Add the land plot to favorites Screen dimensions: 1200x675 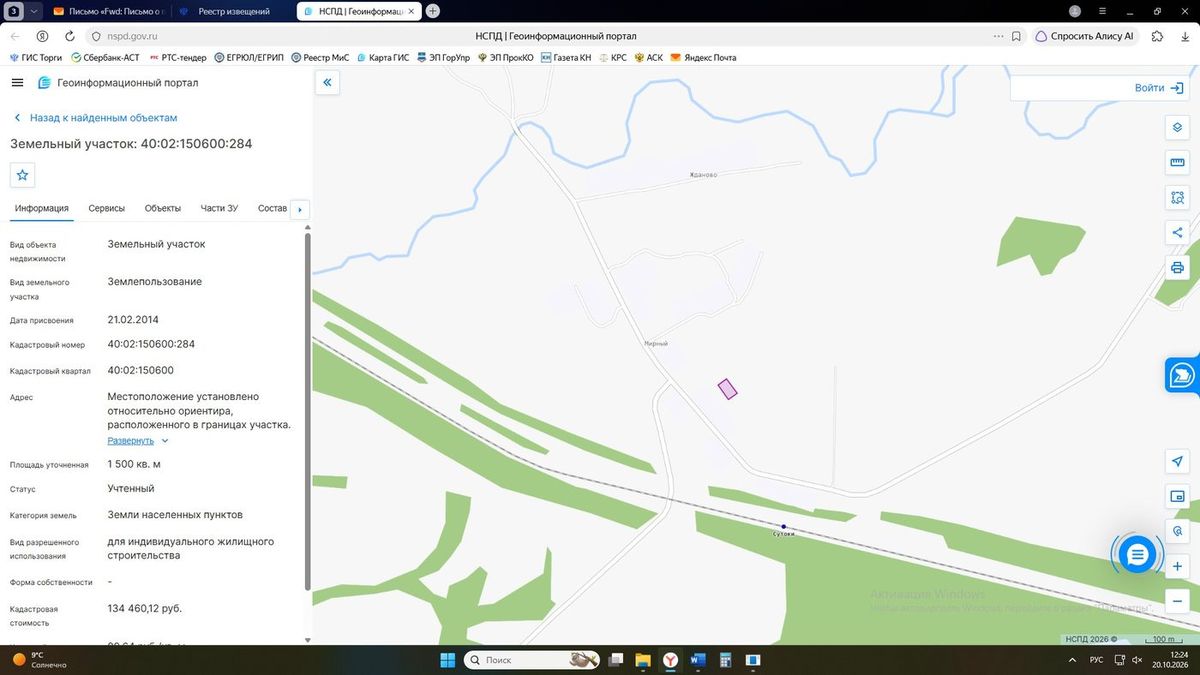tap(22, 175)
